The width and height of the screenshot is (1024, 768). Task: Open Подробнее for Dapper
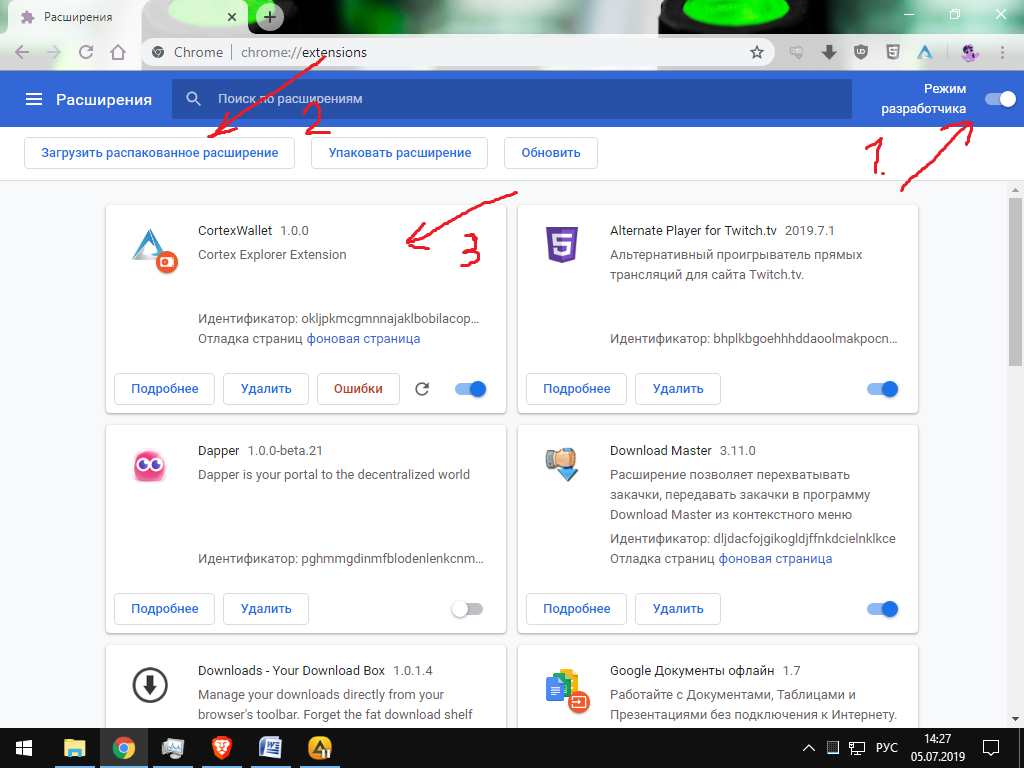tap(165, 609)
